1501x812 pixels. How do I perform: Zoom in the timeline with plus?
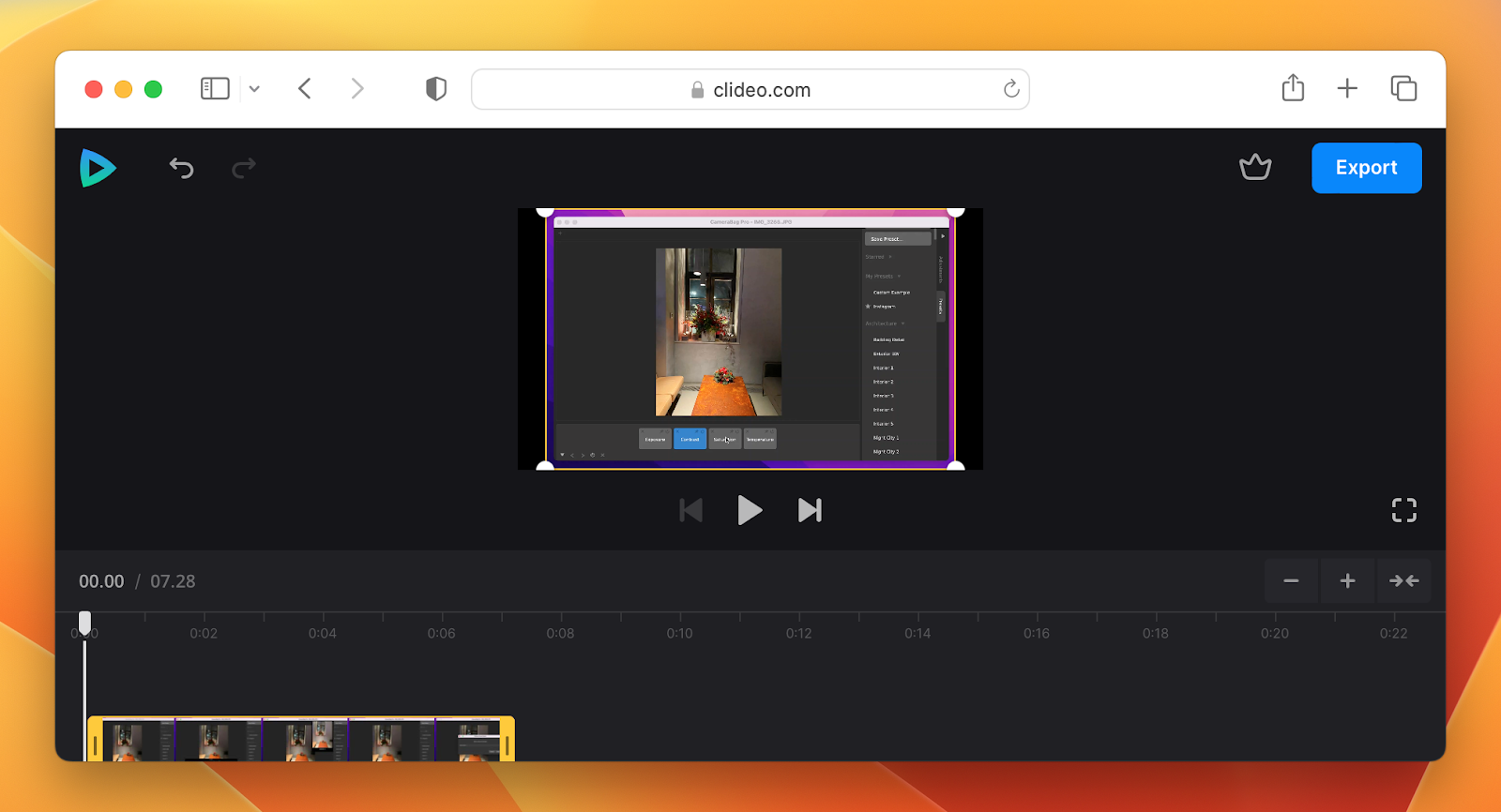coord(1347,581)
